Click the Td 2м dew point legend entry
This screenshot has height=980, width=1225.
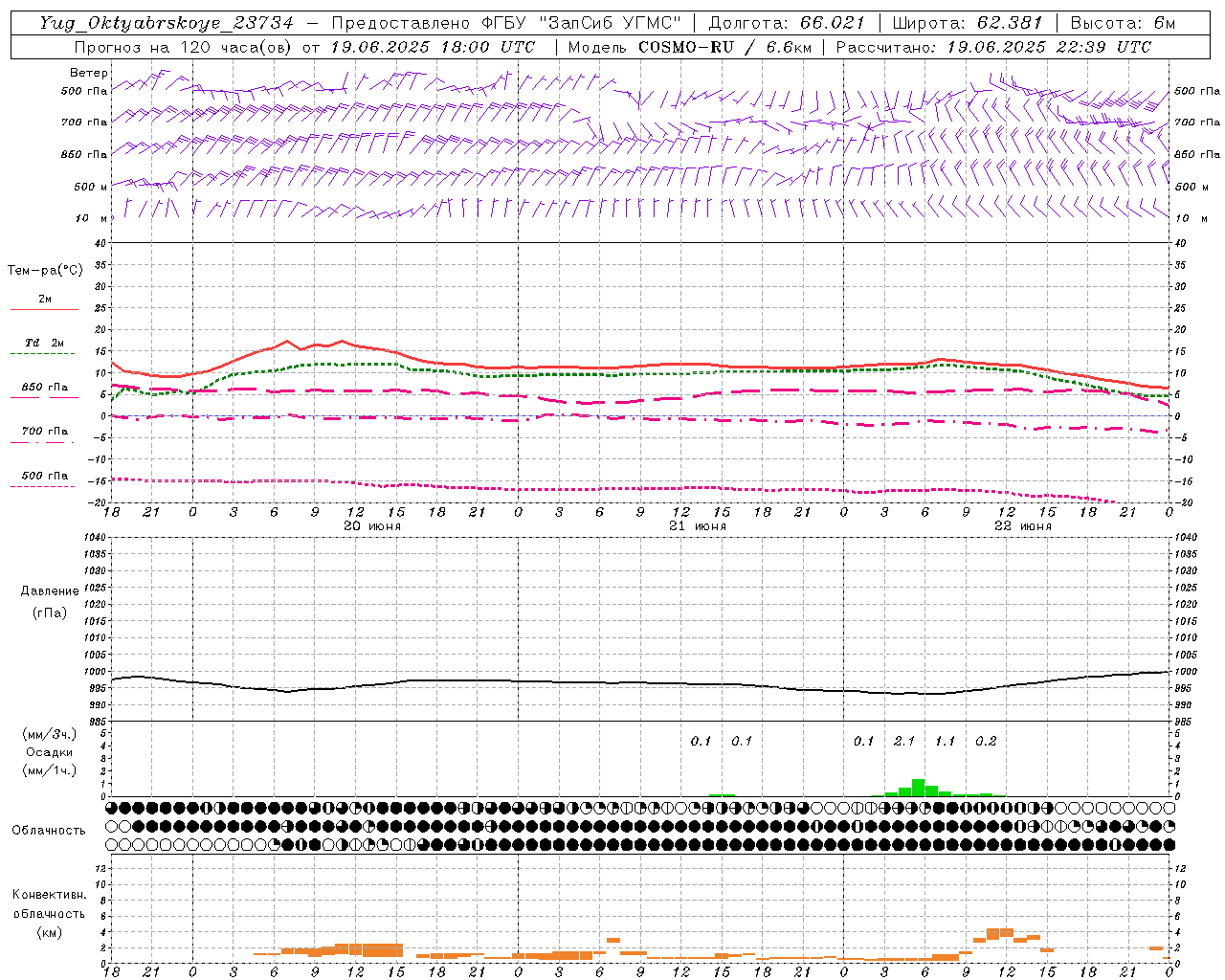tap(44, 343)
